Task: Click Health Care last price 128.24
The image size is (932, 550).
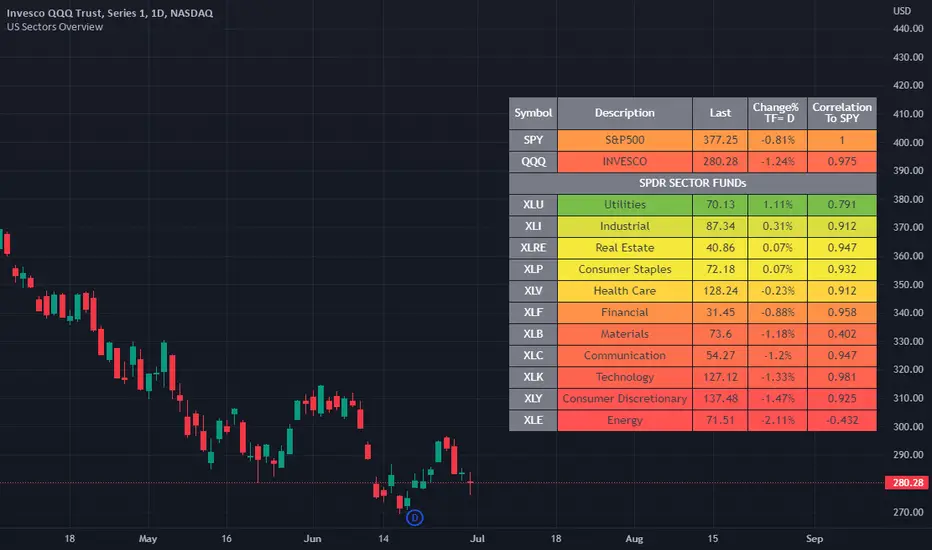Action: click(720, 291)
